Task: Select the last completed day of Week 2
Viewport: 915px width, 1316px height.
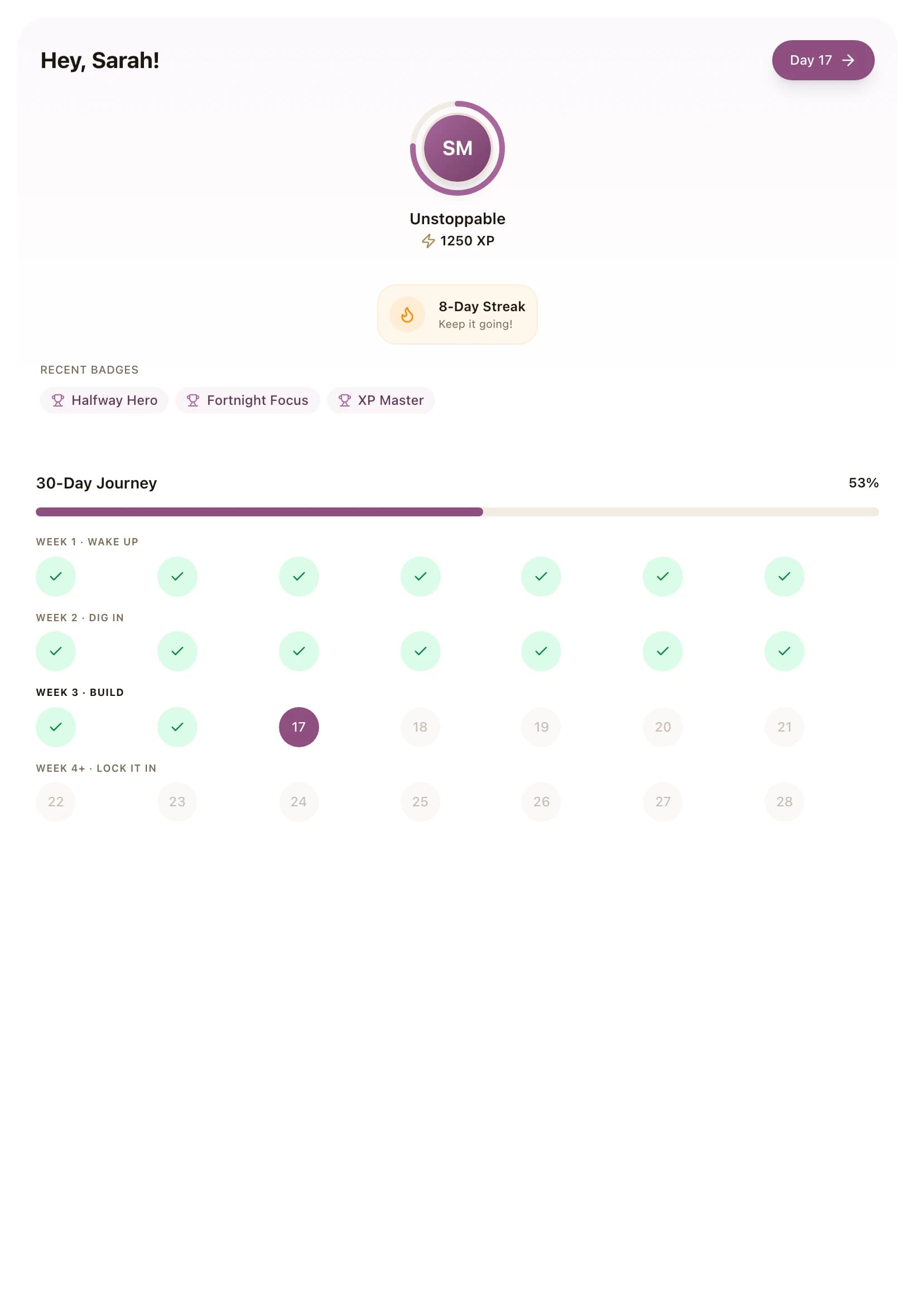Action: click(x=784, y=651)
